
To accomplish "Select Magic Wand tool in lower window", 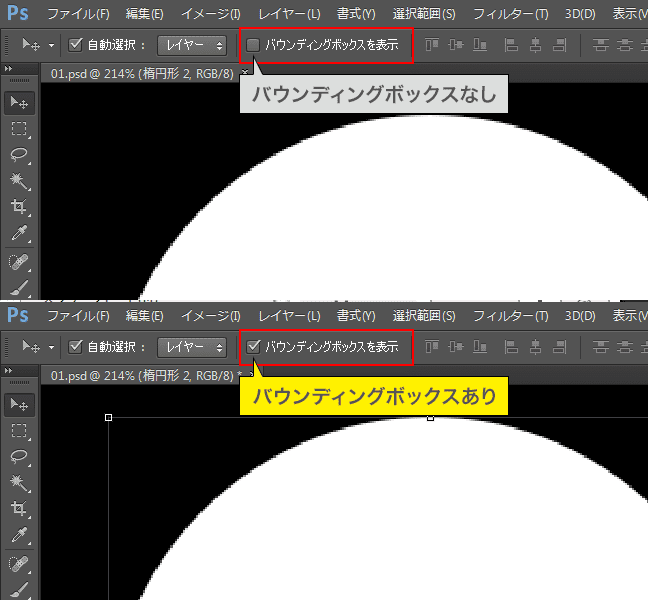I will [19, 482].
